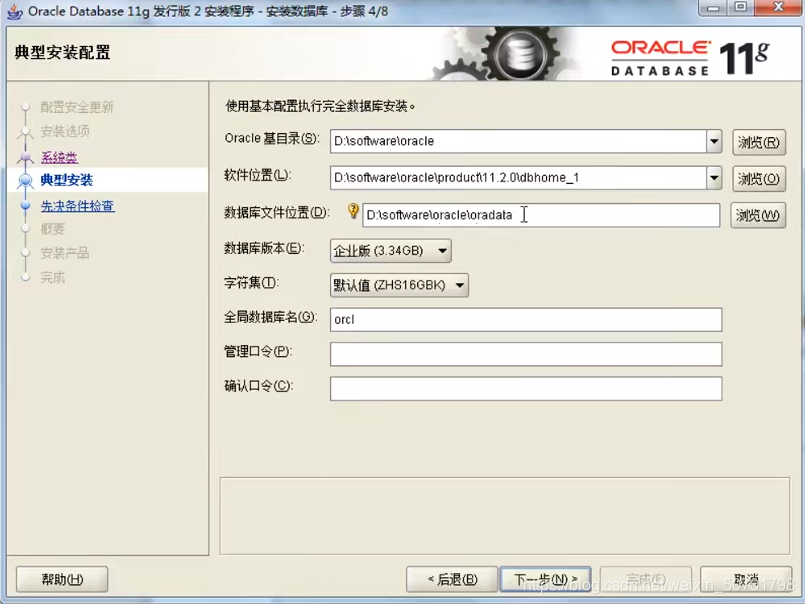Open the database edition dropdown 企业版 (3.34GB)
The image size is (805, 604).
pyautogui.click(x=391, y=251)
